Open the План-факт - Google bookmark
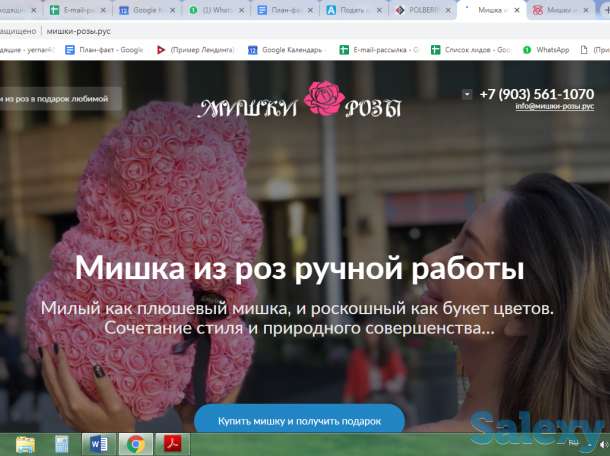This screenshot has height=456, width=610. pos(104,50)
